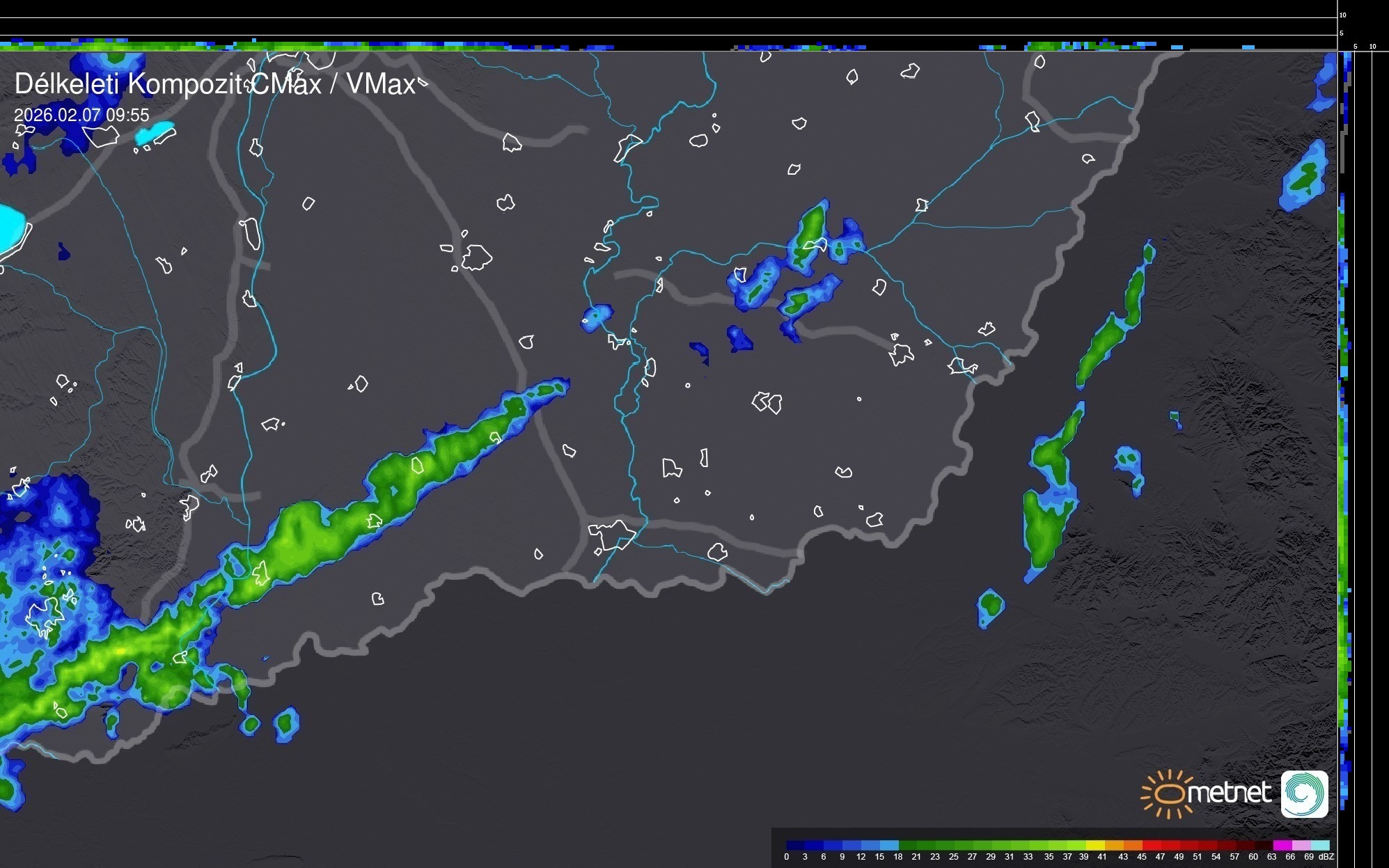Screen dimensions: 1389x868
Task: Click the large city outline near the southern border
Action: 611,534
